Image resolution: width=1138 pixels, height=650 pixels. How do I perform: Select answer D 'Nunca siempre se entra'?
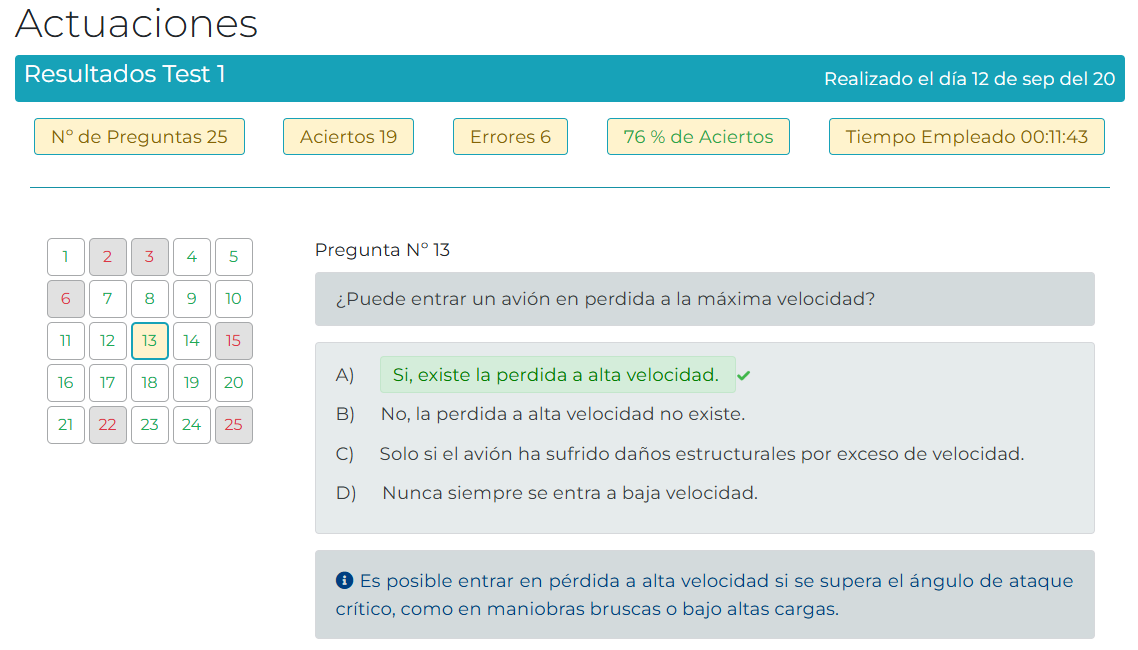click(570, 493)
